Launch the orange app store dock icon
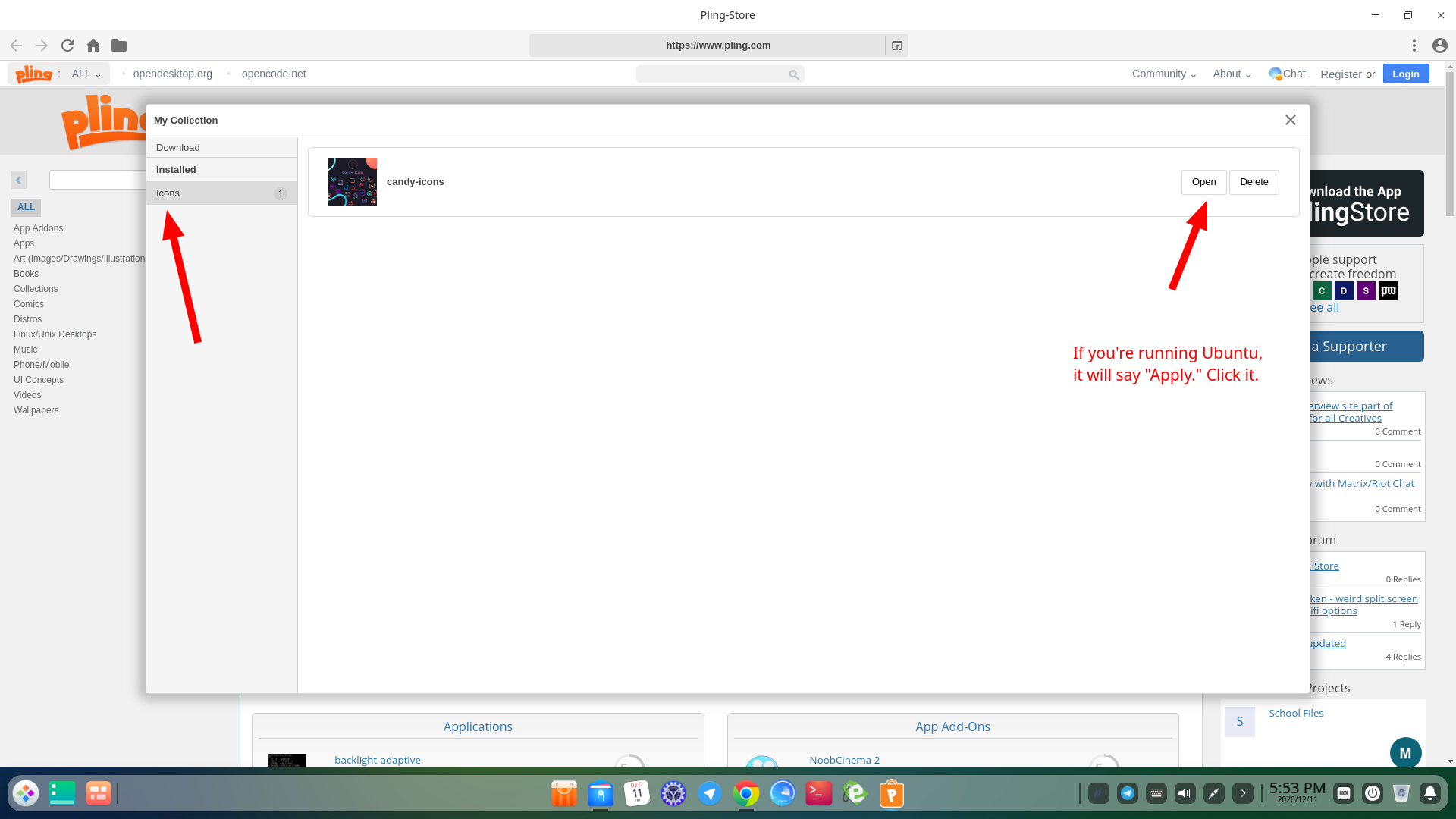The width and height of the screenshot is (1456, 819). pos(563,793)
